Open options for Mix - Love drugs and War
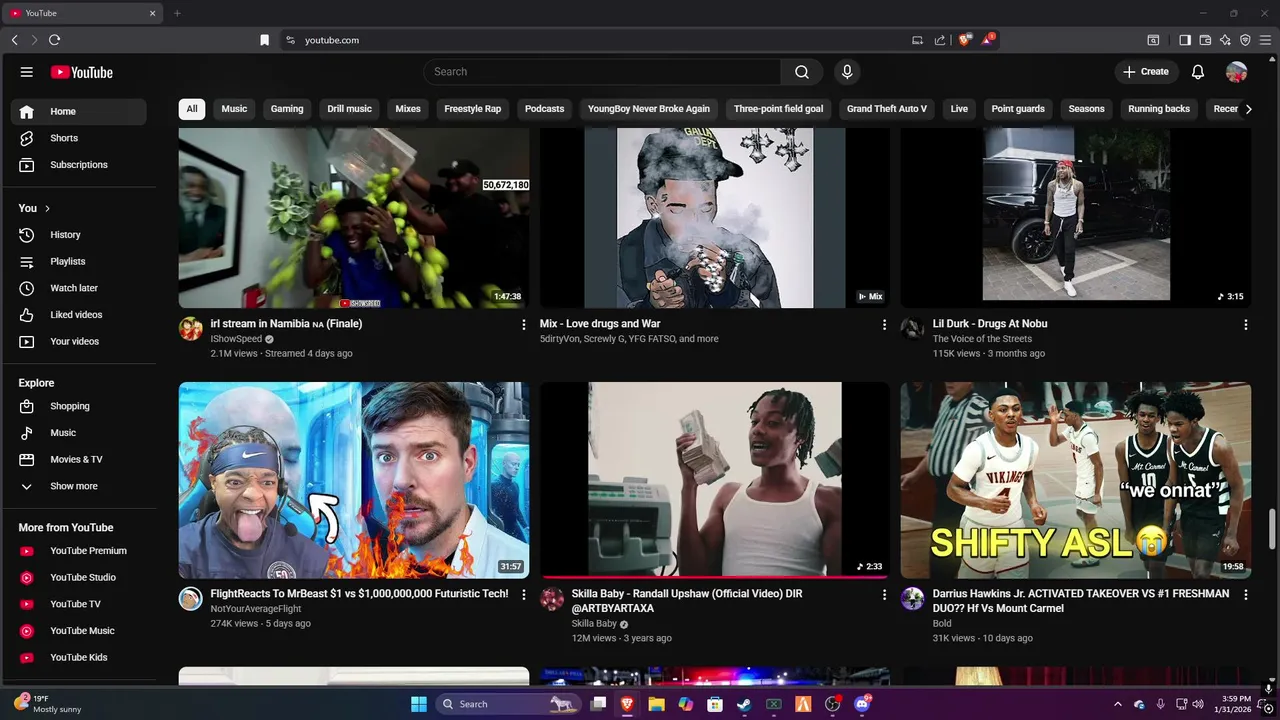This screenshot has height=720, width=1280. pyautogui.click(x=884, y=324)
